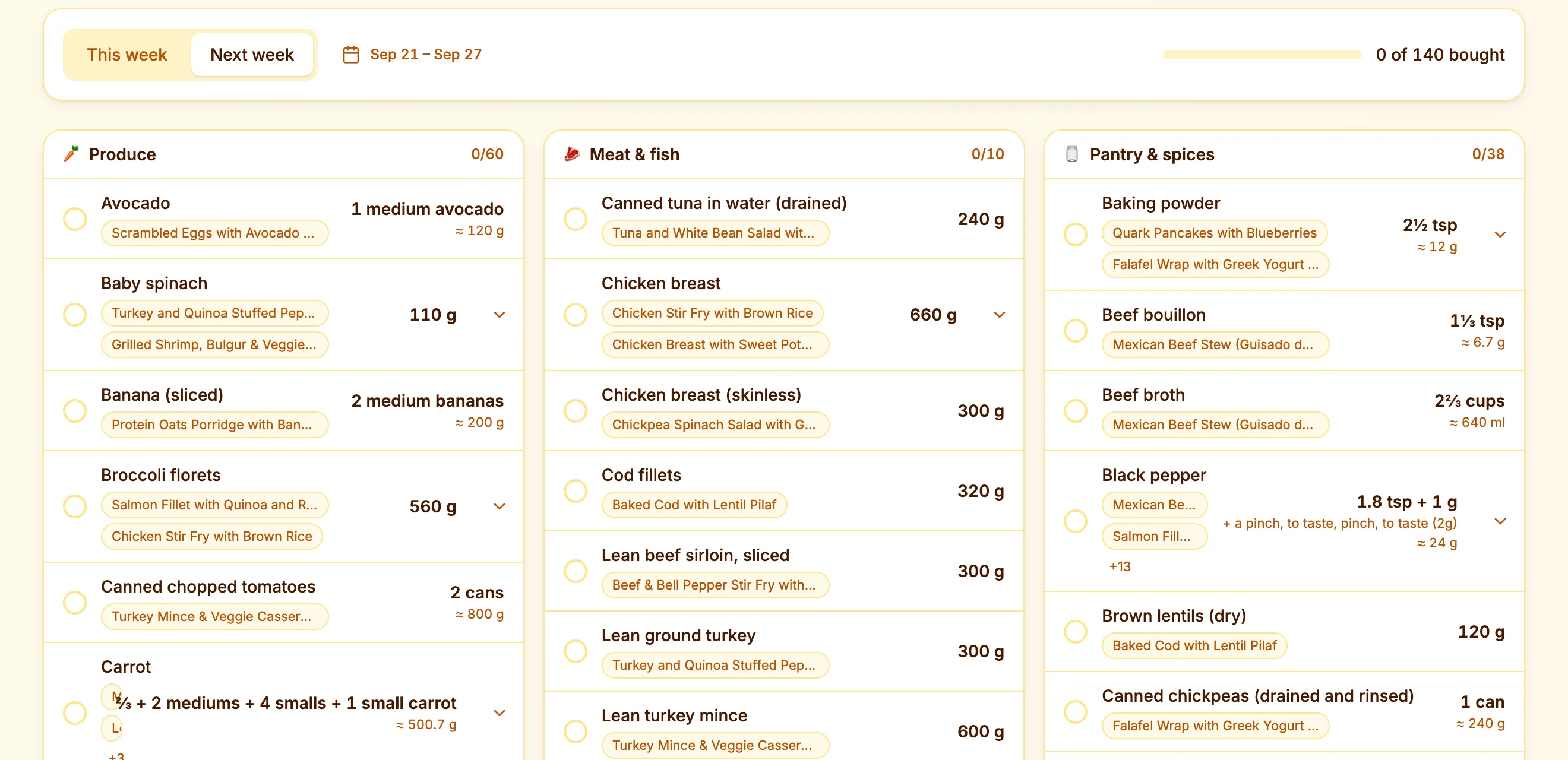Open the Protein Oats Porridge recipe tag
The image size is (1568, 760).
pyautogui.click(x=214, y=425)
